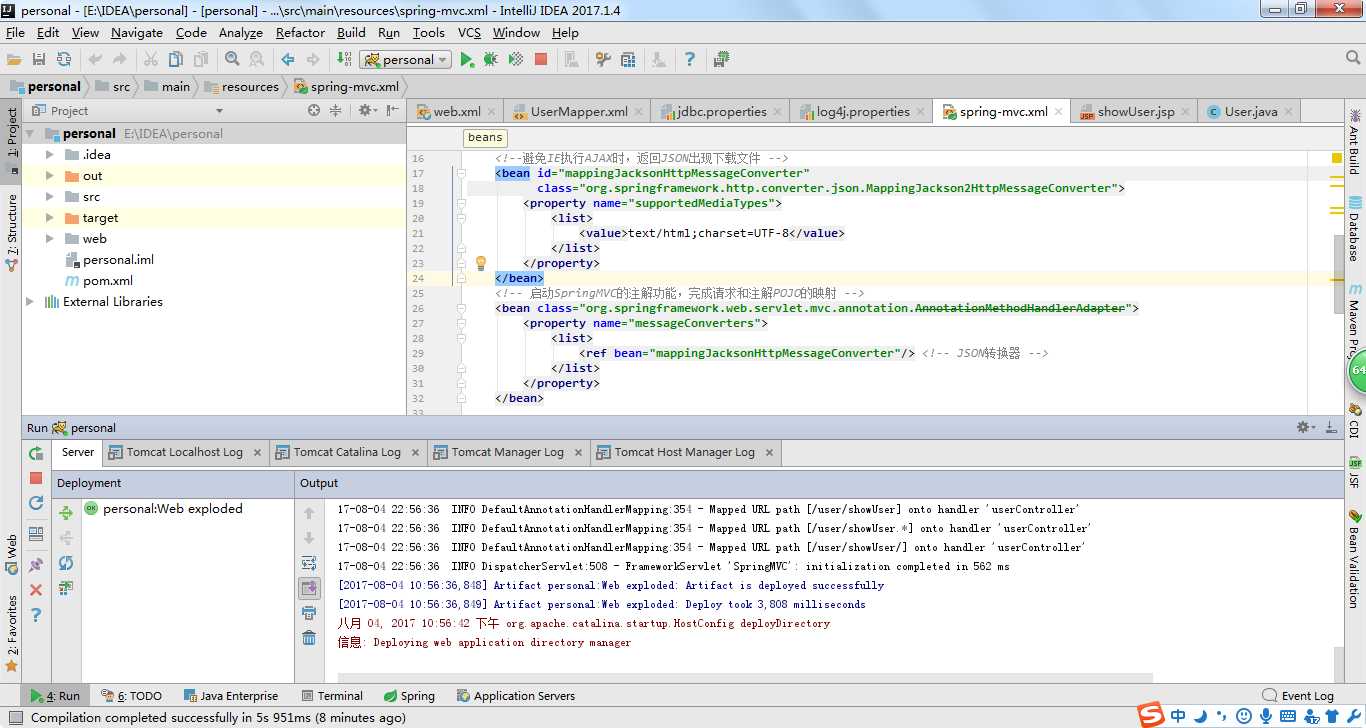Click the Scroll from Source target icon
Image resolution: width=1366 pixels, height=728 pixels.
pos(314,110)
